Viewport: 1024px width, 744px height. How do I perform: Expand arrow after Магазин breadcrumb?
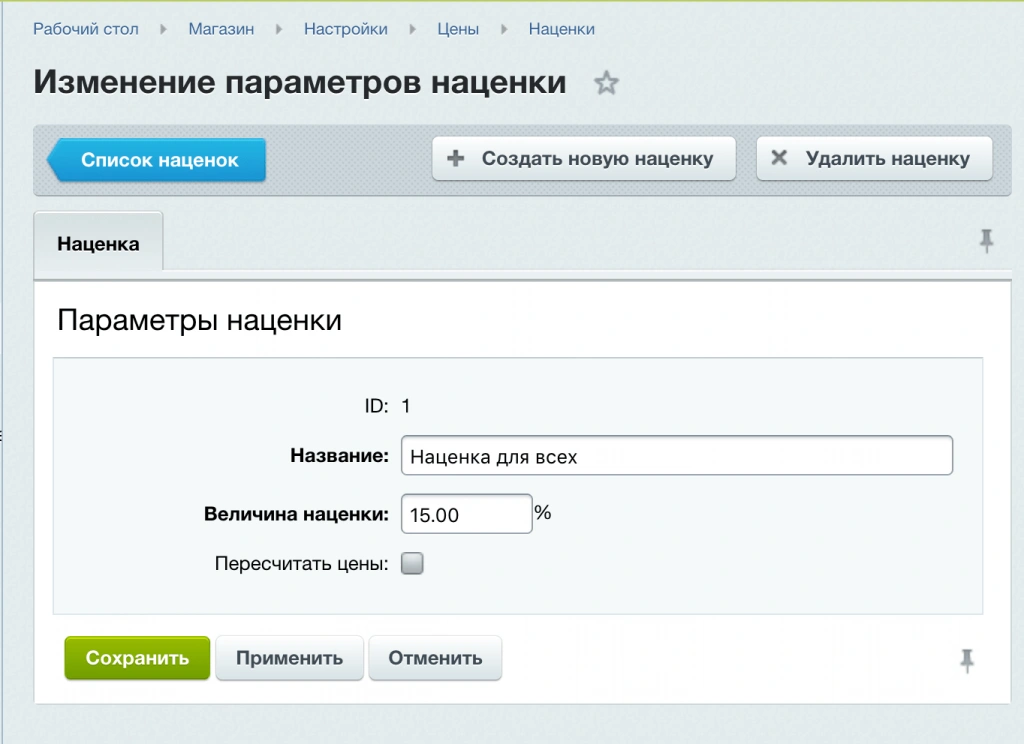click(x=279, y=29)
